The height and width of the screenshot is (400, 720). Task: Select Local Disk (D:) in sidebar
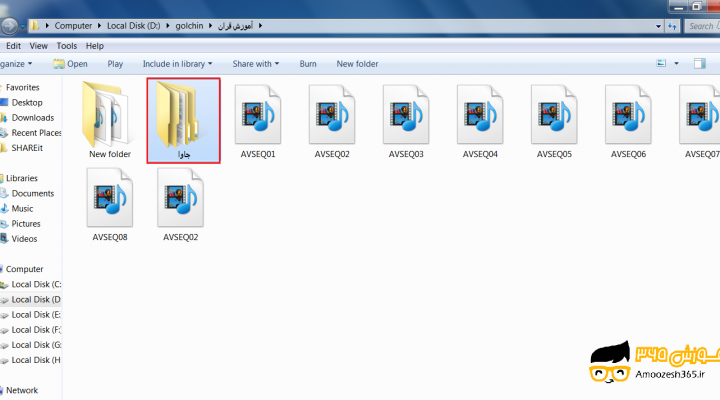point(31,299)
